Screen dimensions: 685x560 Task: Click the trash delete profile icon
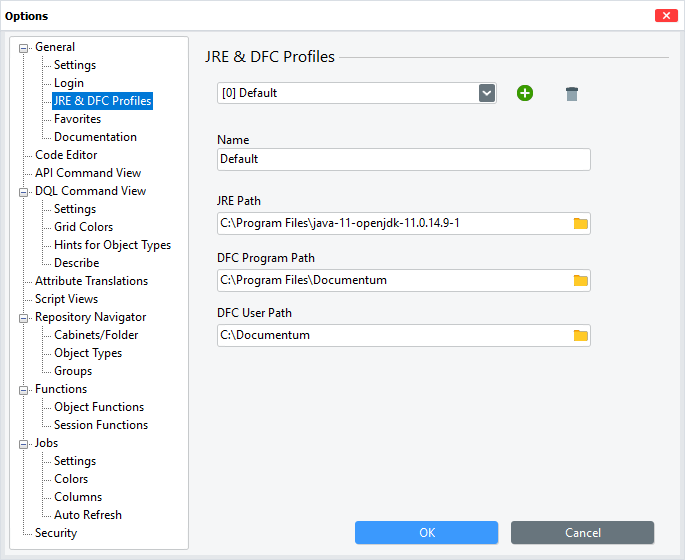[571, 93]
